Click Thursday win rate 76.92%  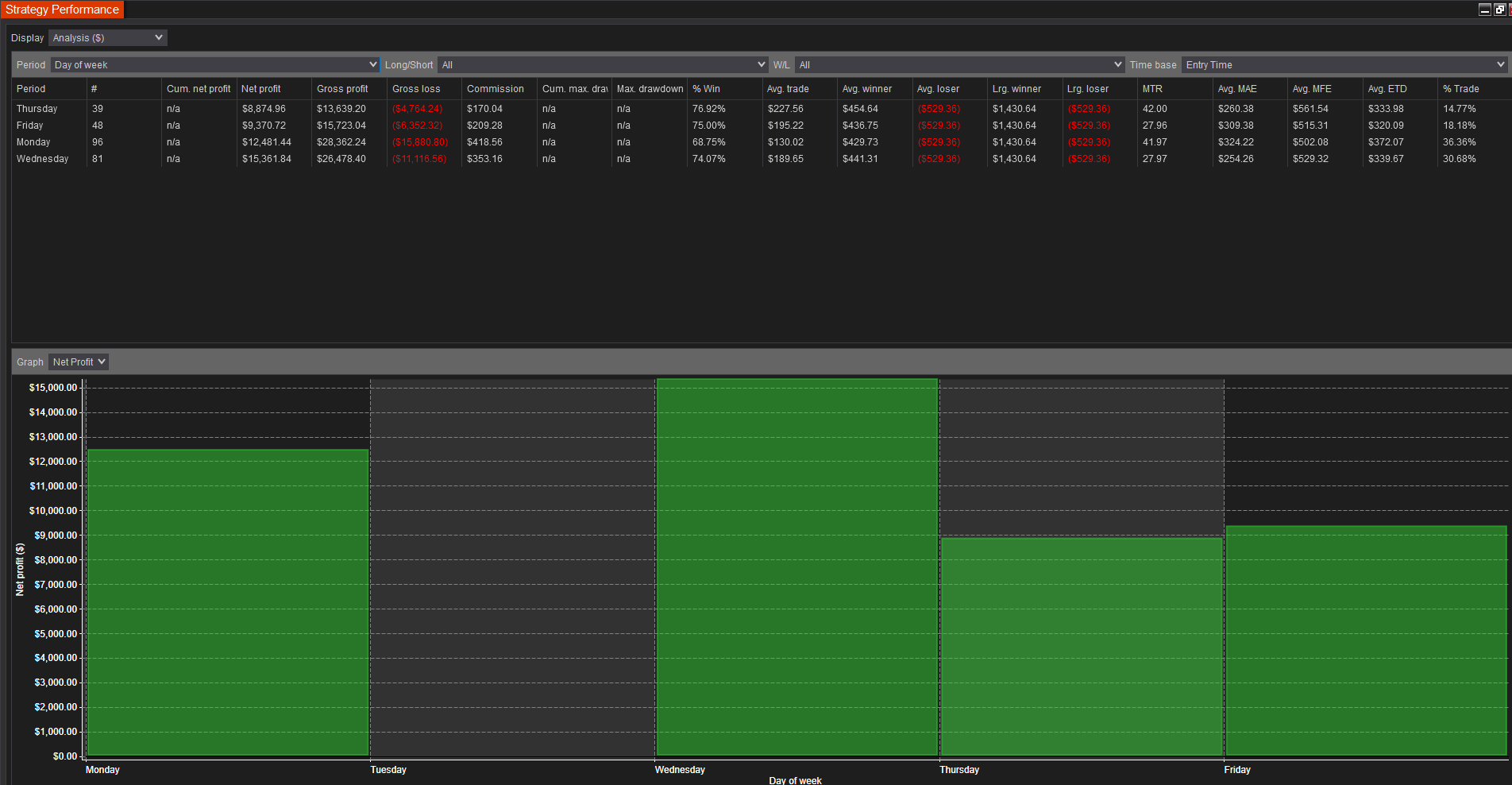coord(709,109)
